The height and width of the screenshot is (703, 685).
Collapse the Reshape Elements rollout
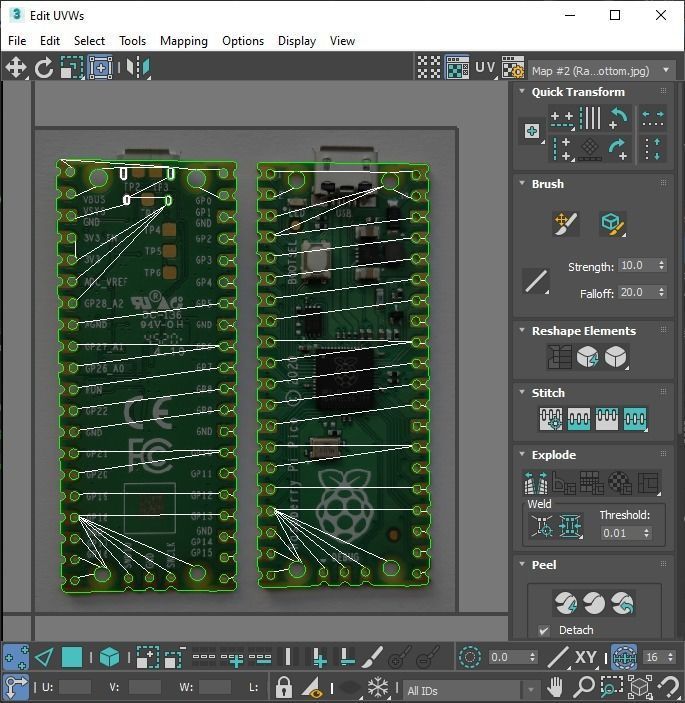click(522, 330)
